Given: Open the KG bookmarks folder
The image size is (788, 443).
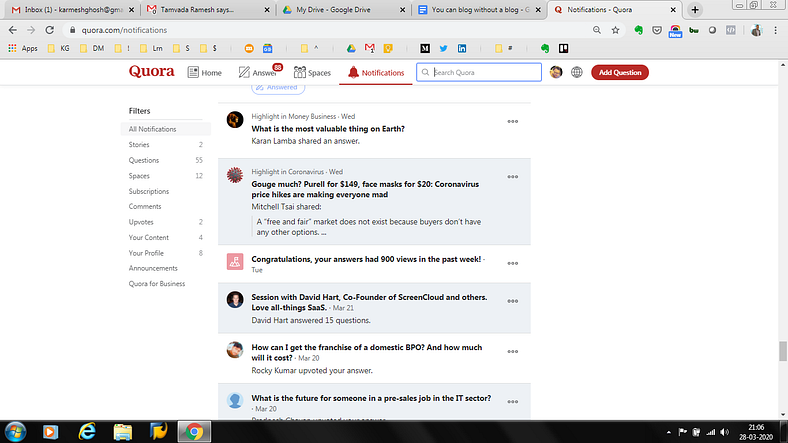Looking at the screenshot, I should 59,48.
